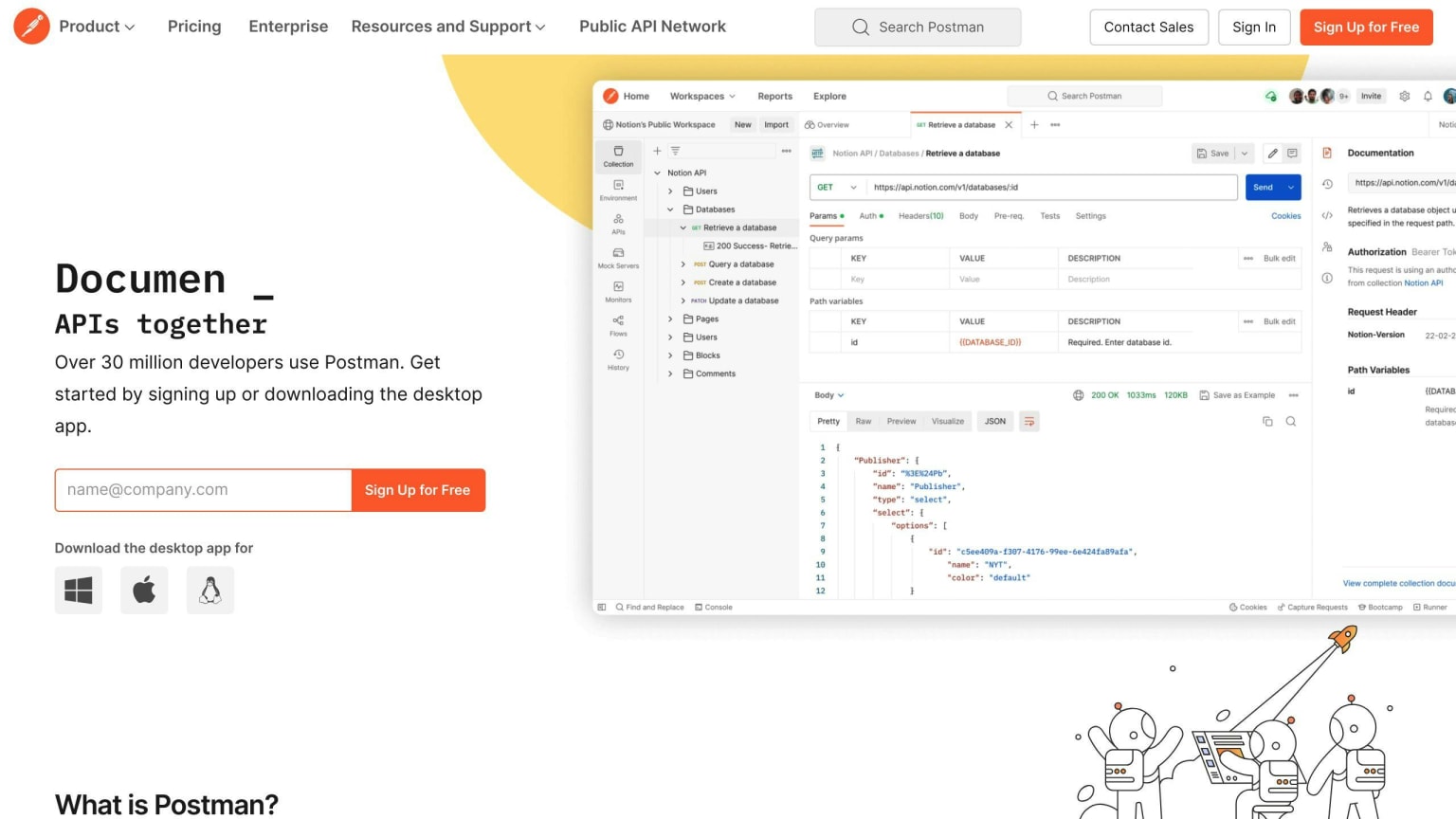Select the Flows sidebar icon
The width and height of the screenshot is (1456, 819).
(618, 326)
